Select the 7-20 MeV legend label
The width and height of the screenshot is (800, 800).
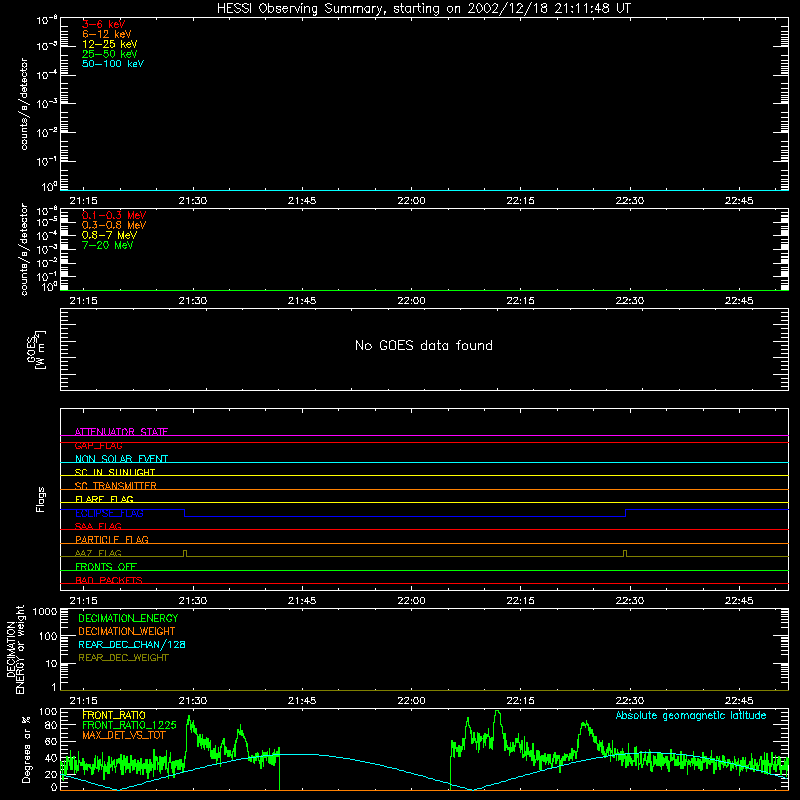pos(107,245)
